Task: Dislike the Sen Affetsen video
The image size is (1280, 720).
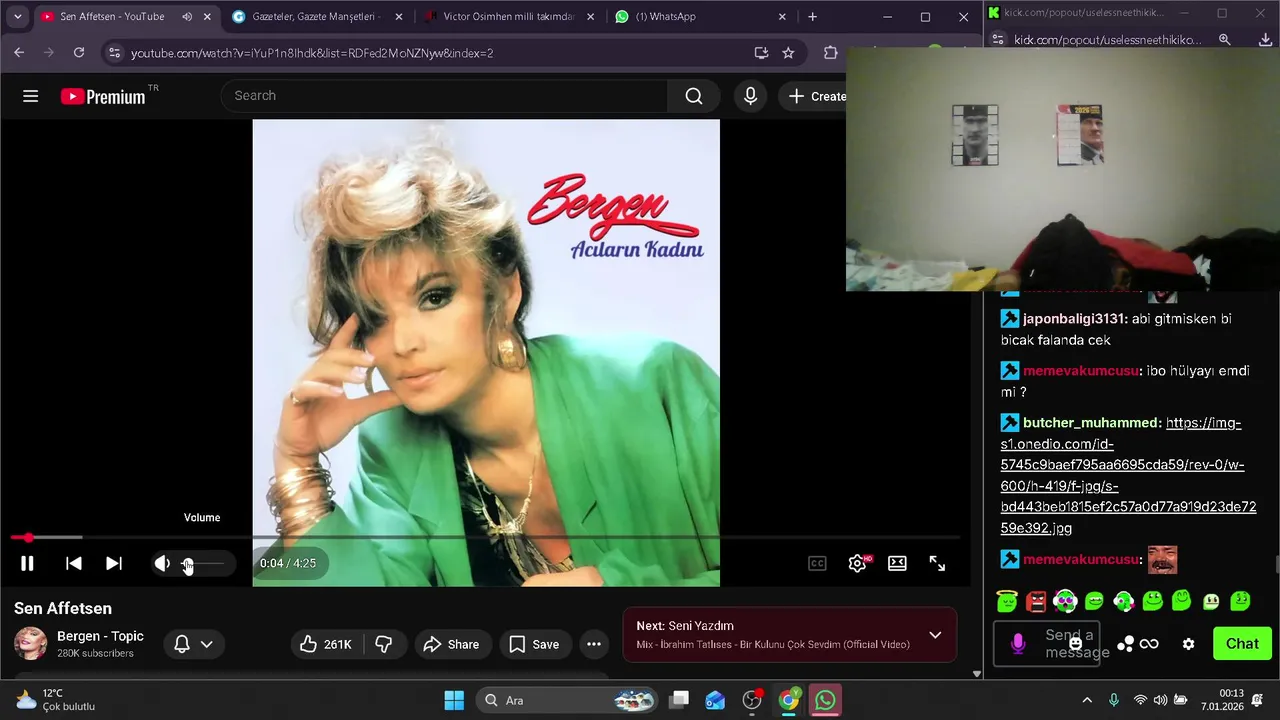Action: click(383, 645)
